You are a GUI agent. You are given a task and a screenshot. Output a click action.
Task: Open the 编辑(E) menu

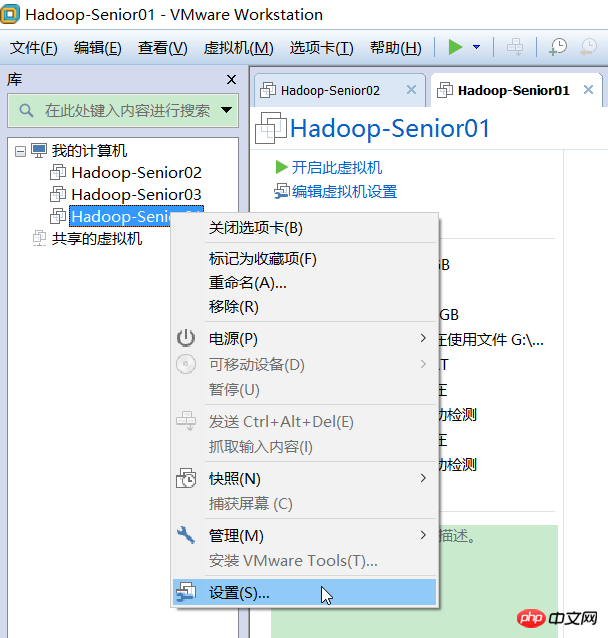(98, 48)
